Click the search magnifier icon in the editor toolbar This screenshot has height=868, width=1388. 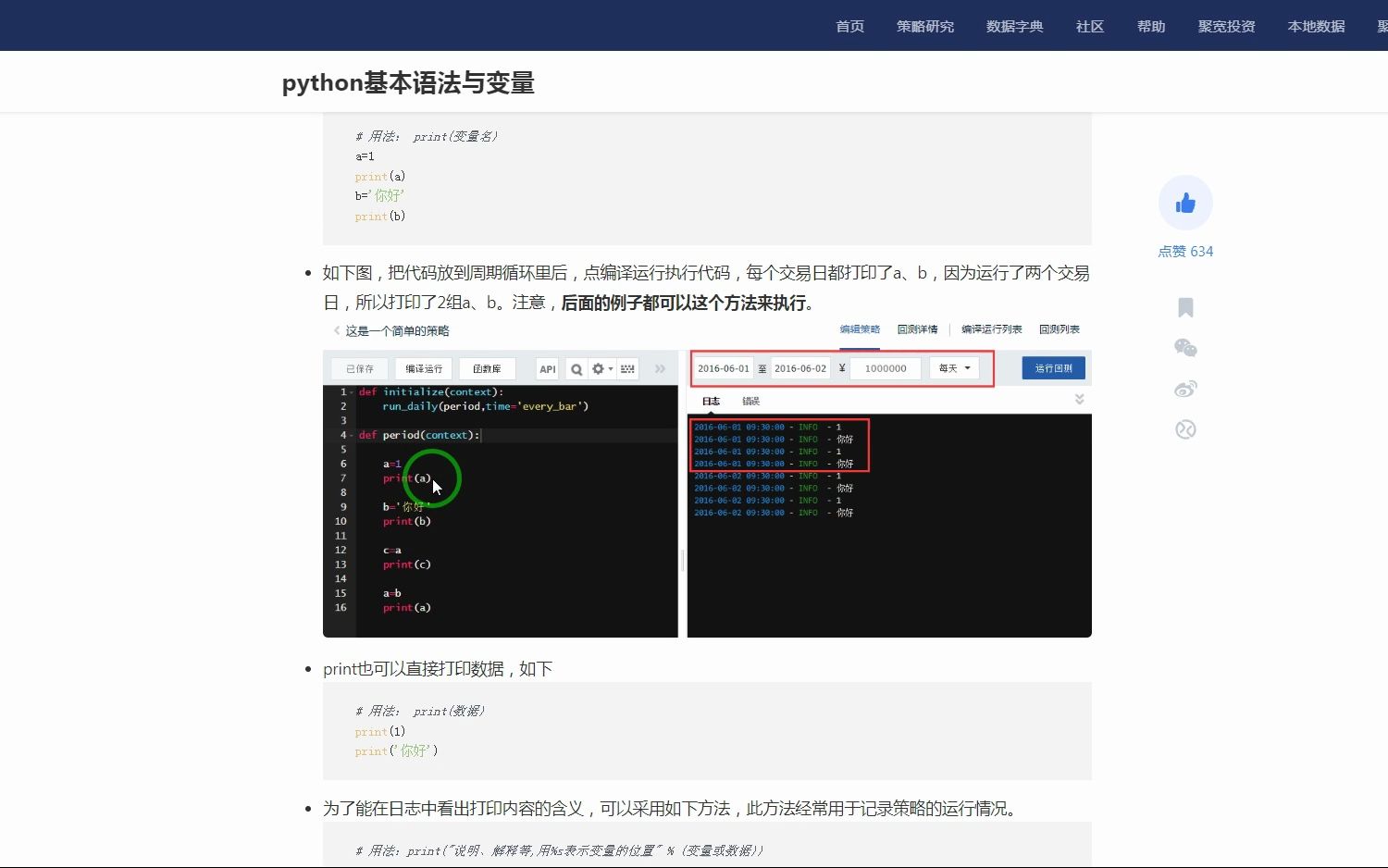(x=576, y=369)
